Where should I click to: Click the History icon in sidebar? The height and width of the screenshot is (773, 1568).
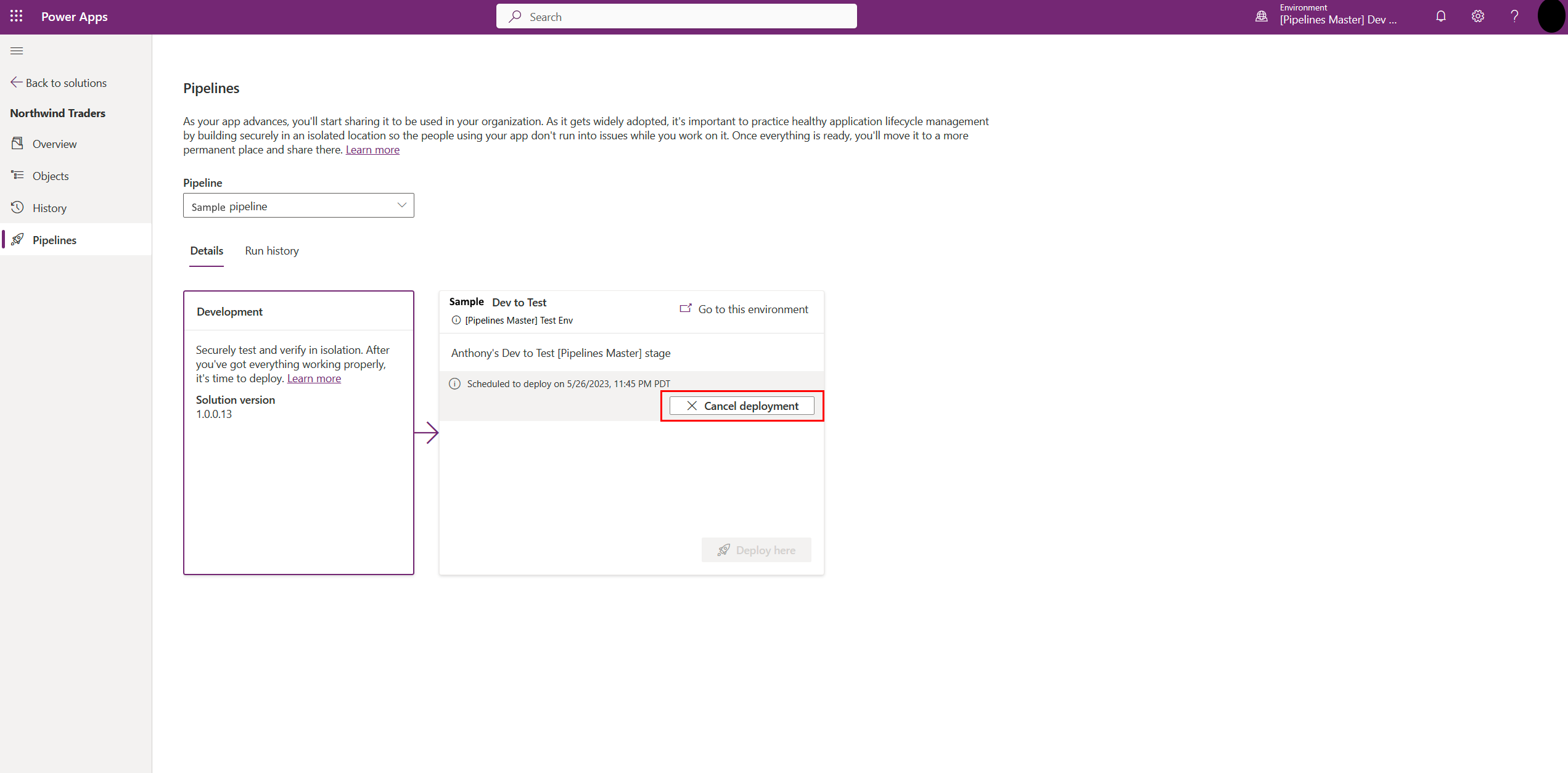point(17,207)
